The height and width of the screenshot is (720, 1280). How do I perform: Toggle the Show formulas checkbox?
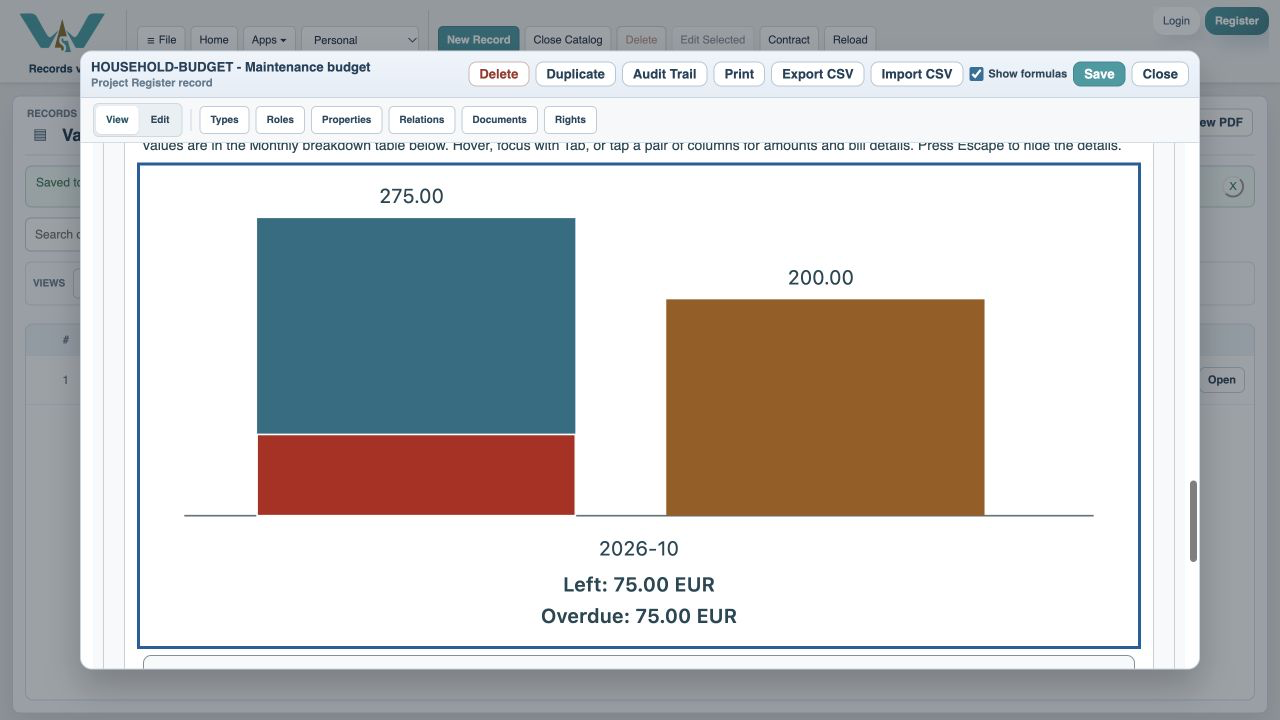977,74
